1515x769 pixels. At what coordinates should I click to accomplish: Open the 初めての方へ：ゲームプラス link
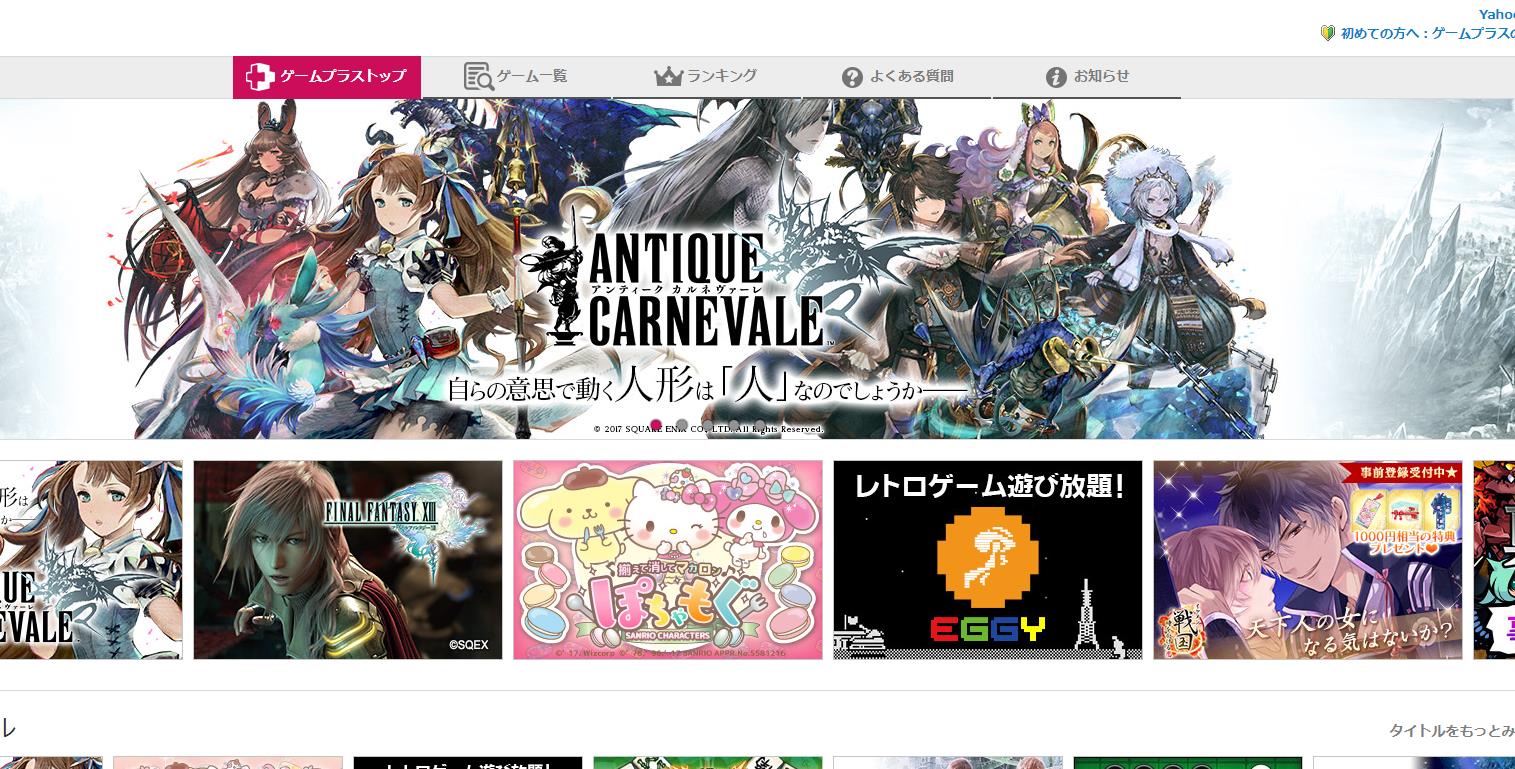point(1427,33)
